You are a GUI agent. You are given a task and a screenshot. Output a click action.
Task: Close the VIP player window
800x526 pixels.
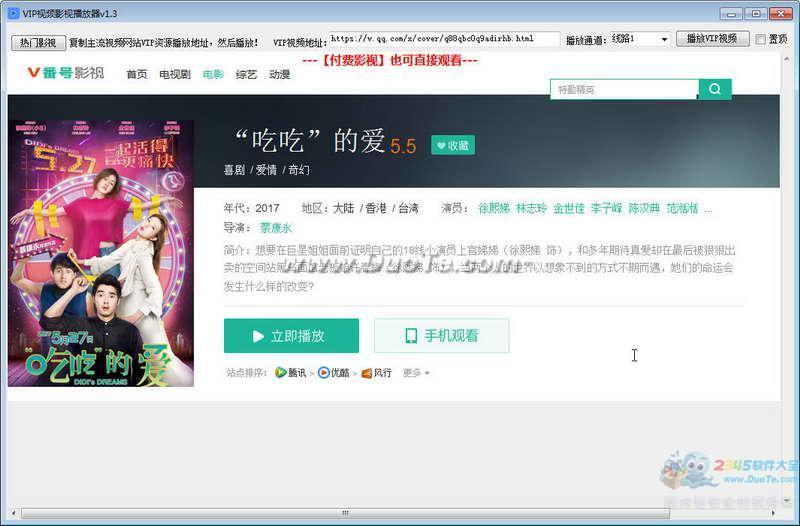(x=781, y=14)
